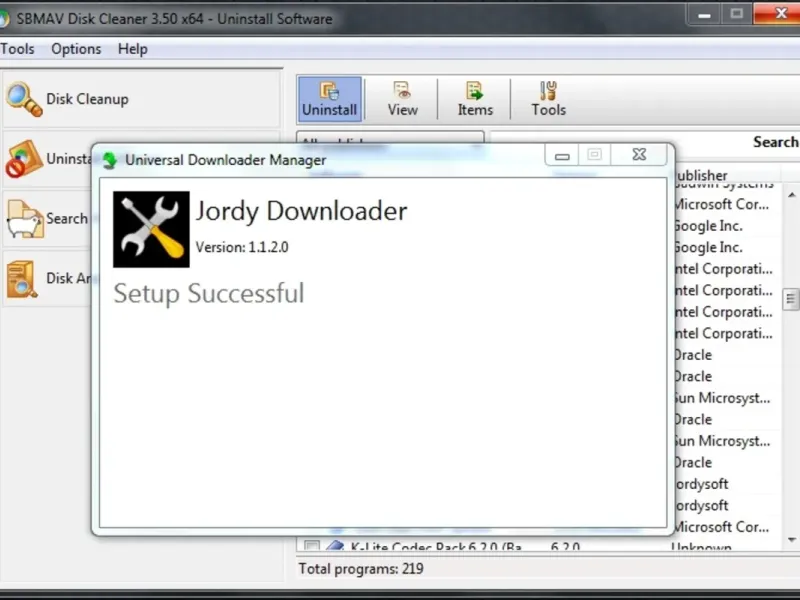Open the Help menu
The height and width of the screenshot is (600, 800).
[x=133, y=49]
